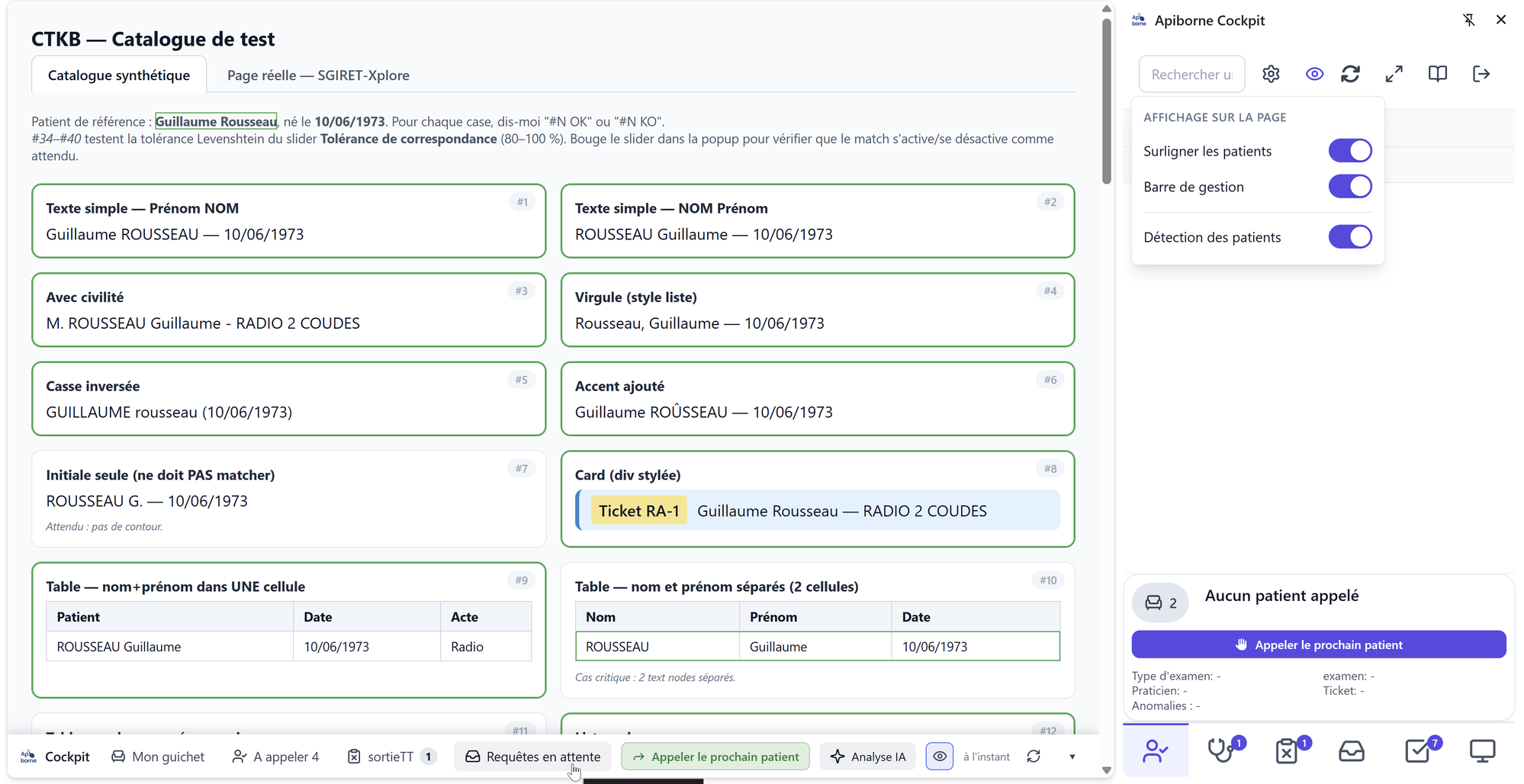Click M. ROUSSEAU Guillaume - RADIO 2 COUDES text
The image size is (1524, 784).
[x=203, y=323]
